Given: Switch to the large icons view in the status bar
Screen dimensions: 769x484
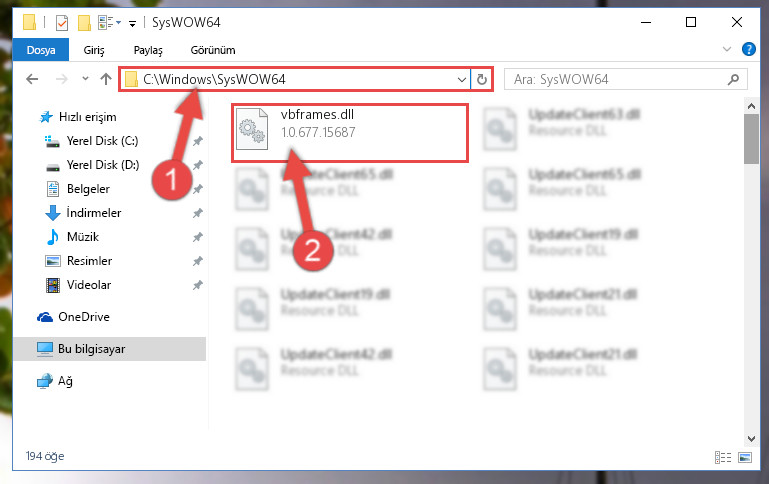Looking at the screenshot, I should [x=745, y=457].
